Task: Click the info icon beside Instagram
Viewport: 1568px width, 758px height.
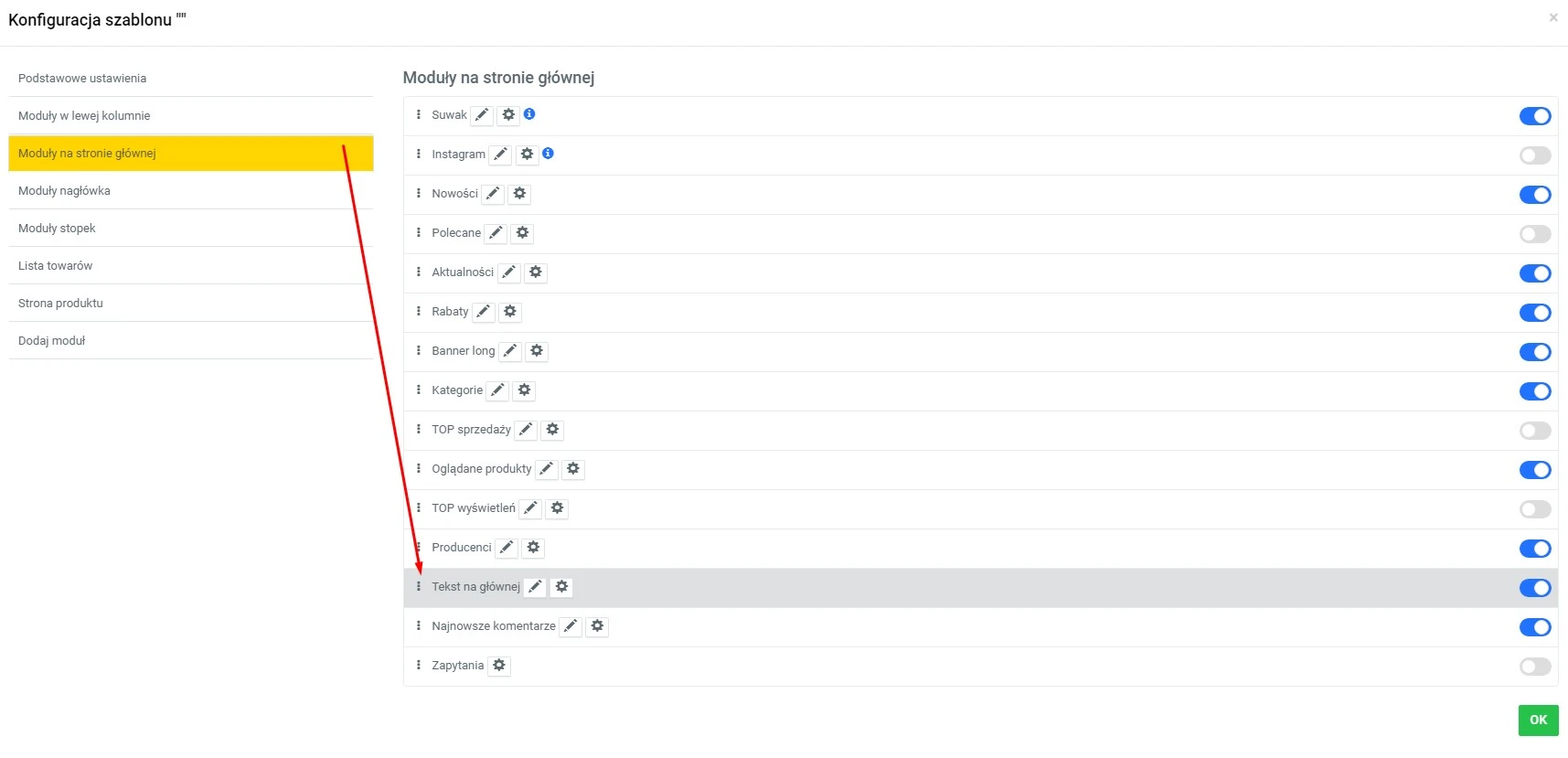Action: pos(548,154)
